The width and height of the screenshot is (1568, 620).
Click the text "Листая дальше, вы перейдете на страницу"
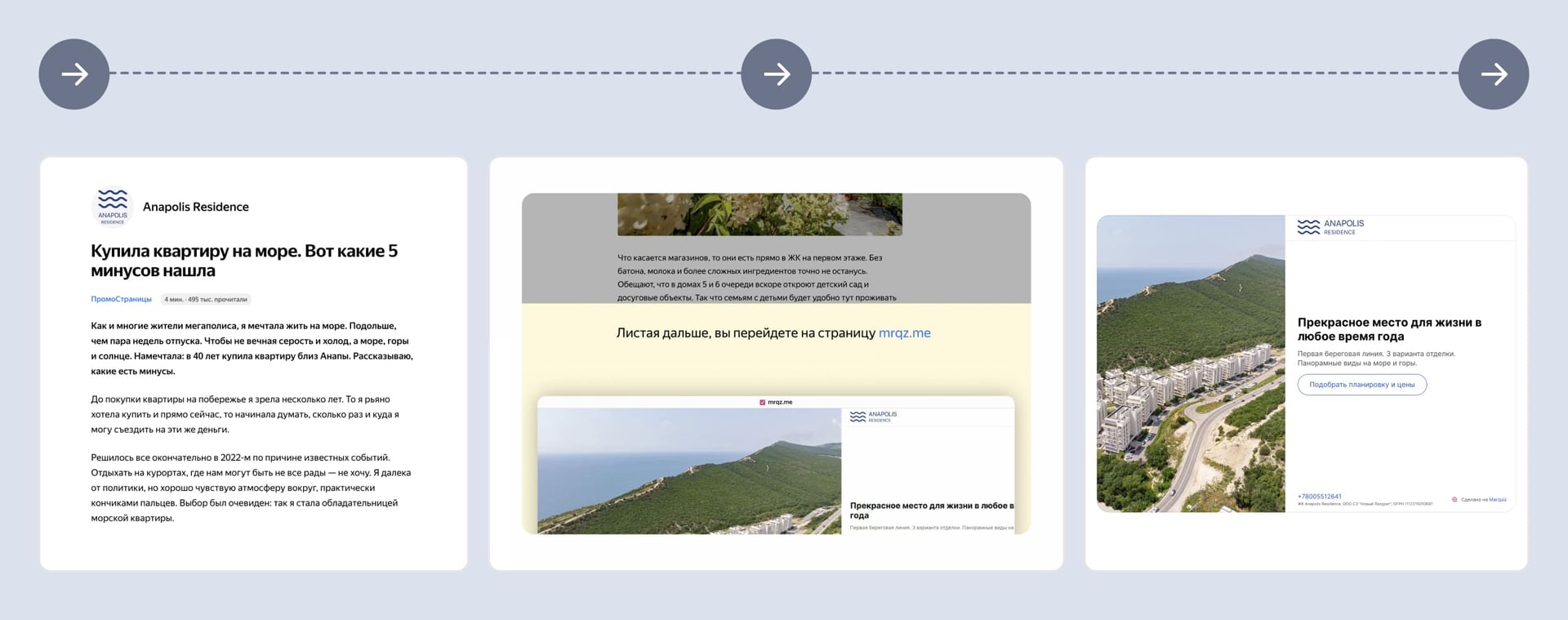(x=746, y=333)
